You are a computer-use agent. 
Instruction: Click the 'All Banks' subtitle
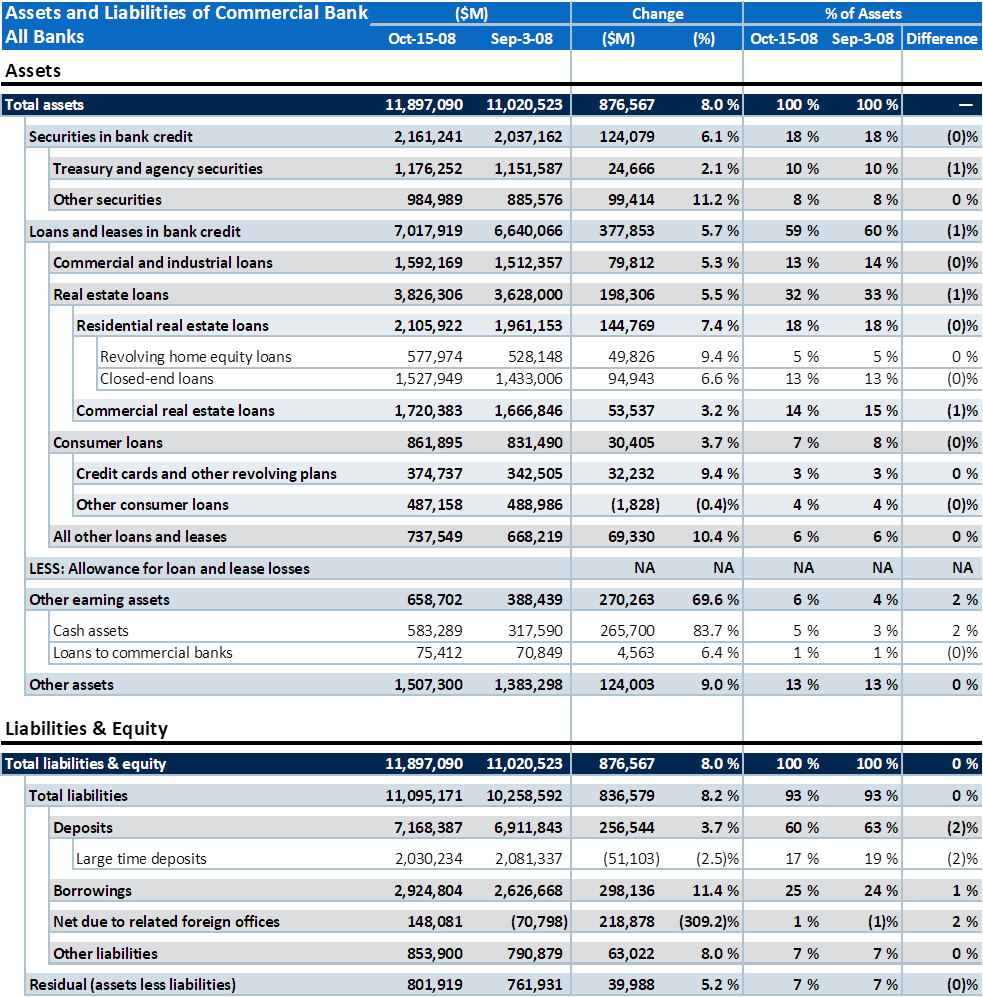[45, 37]
